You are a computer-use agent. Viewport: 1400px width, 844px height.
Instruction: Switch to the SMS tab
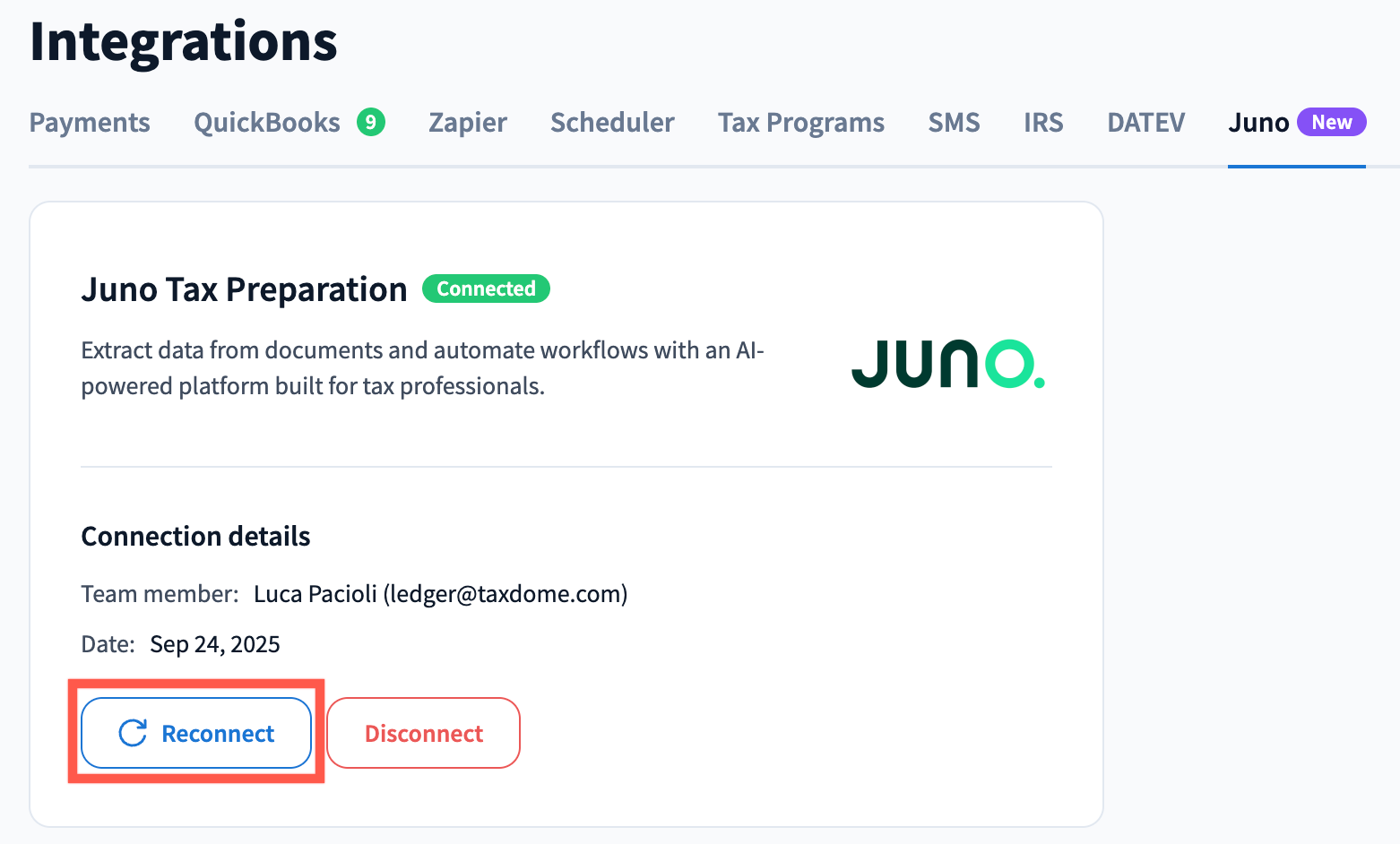click(954, 123)
